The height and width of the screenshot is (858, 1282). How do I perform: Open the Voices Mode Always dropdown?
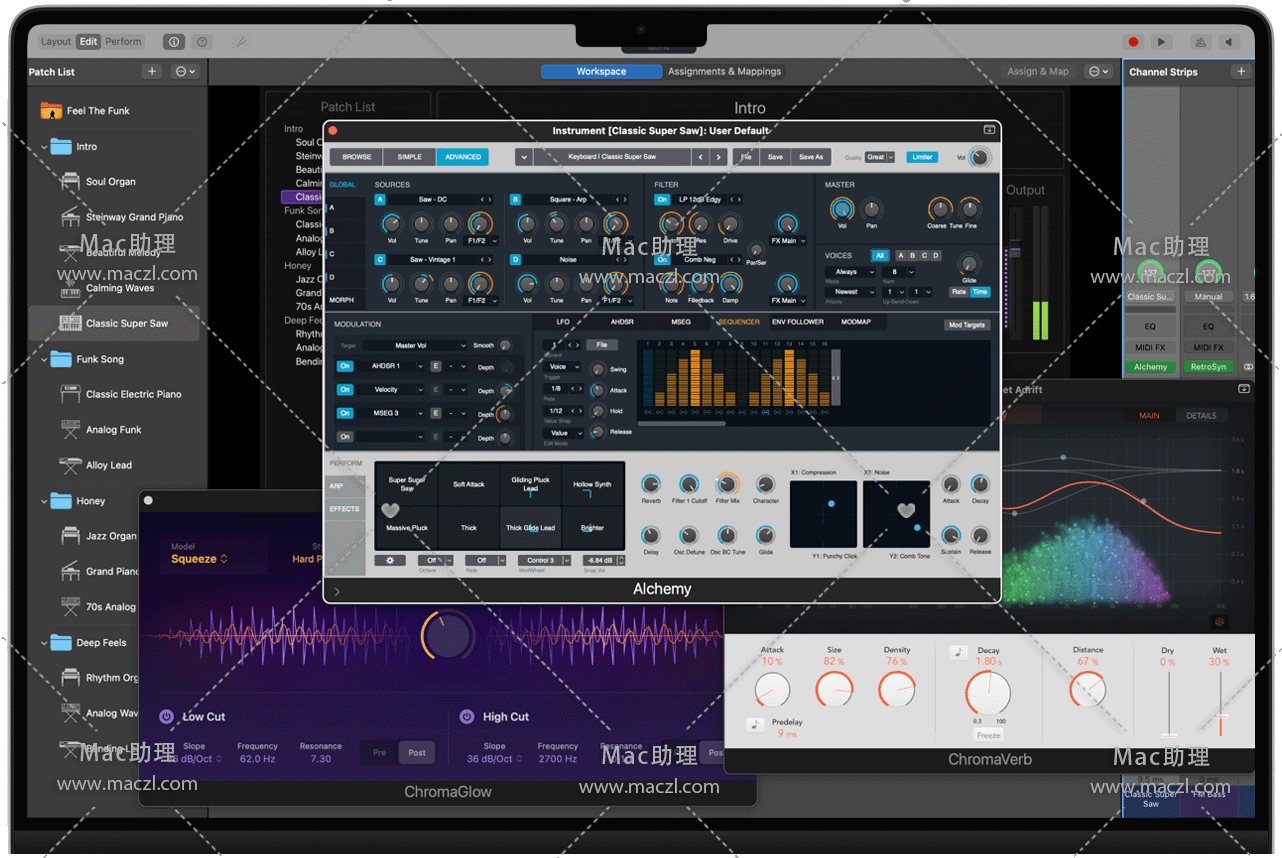tap(851, 272)
